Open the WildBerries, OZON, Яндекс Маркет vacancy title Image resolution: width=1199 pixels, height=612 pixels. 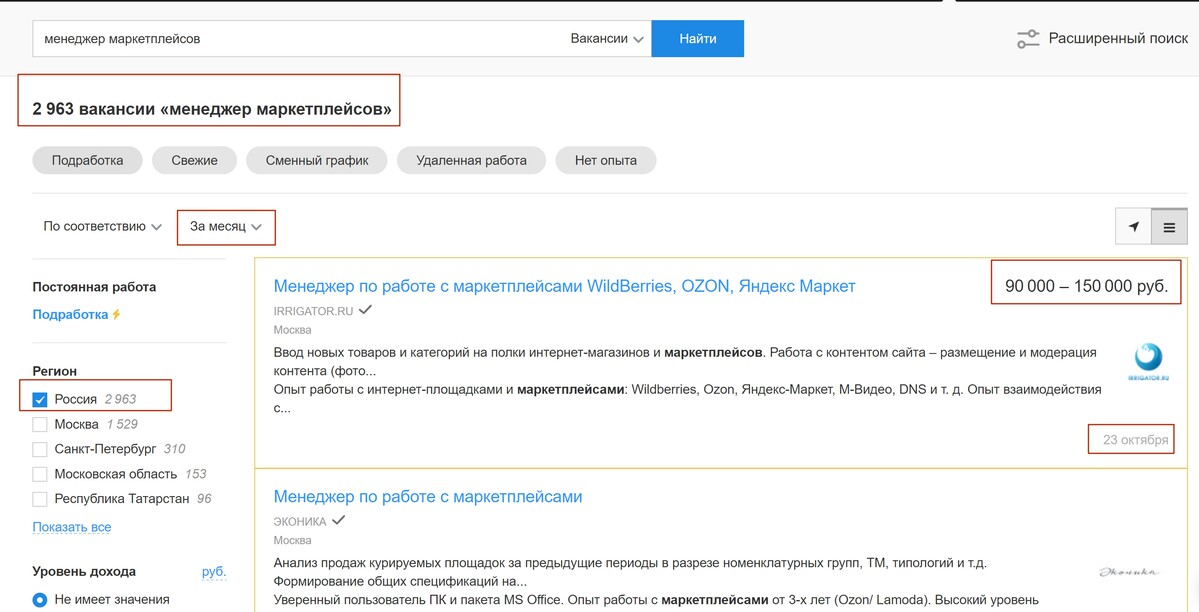click(564, 286)
